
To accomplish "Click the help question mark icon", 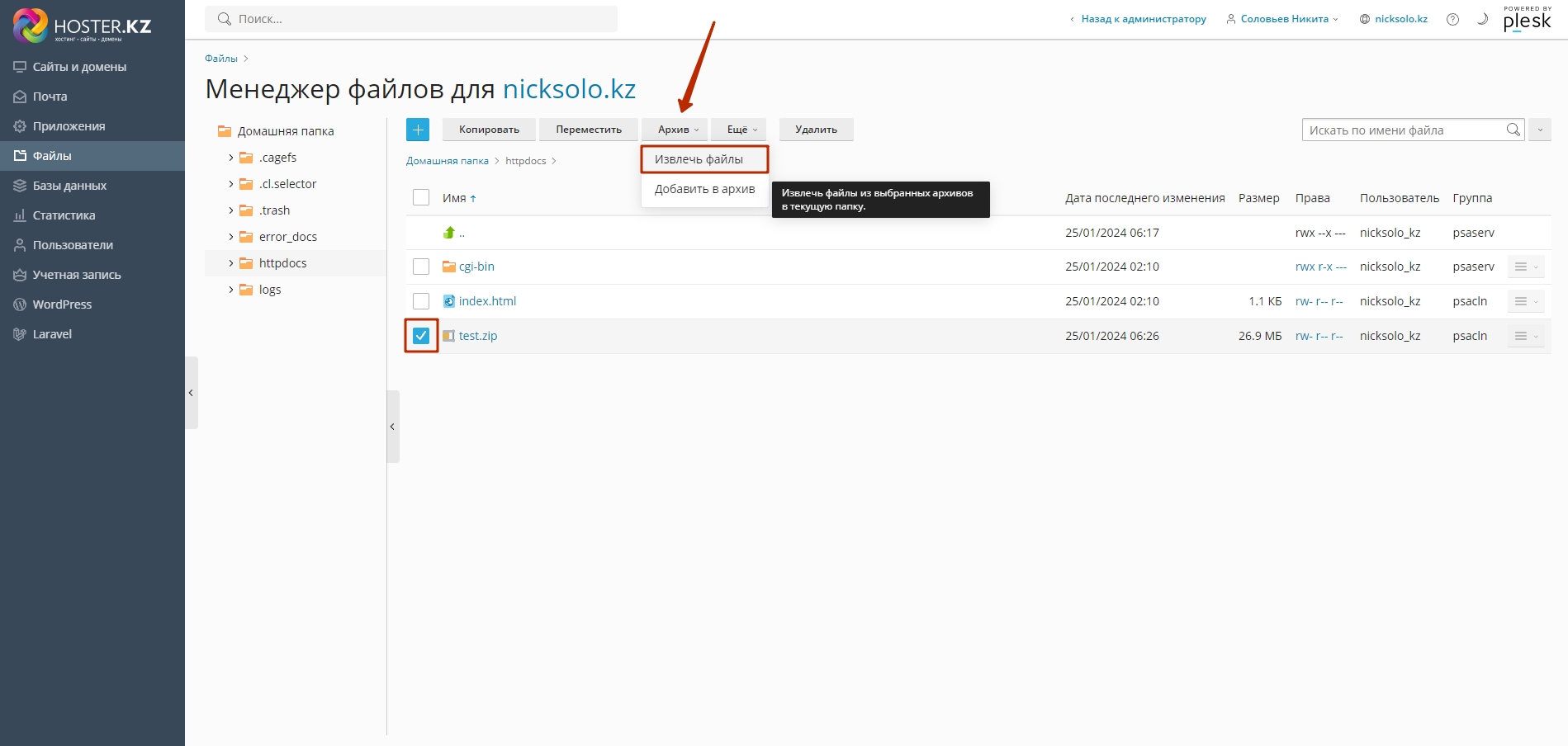I will (1452, 19).
